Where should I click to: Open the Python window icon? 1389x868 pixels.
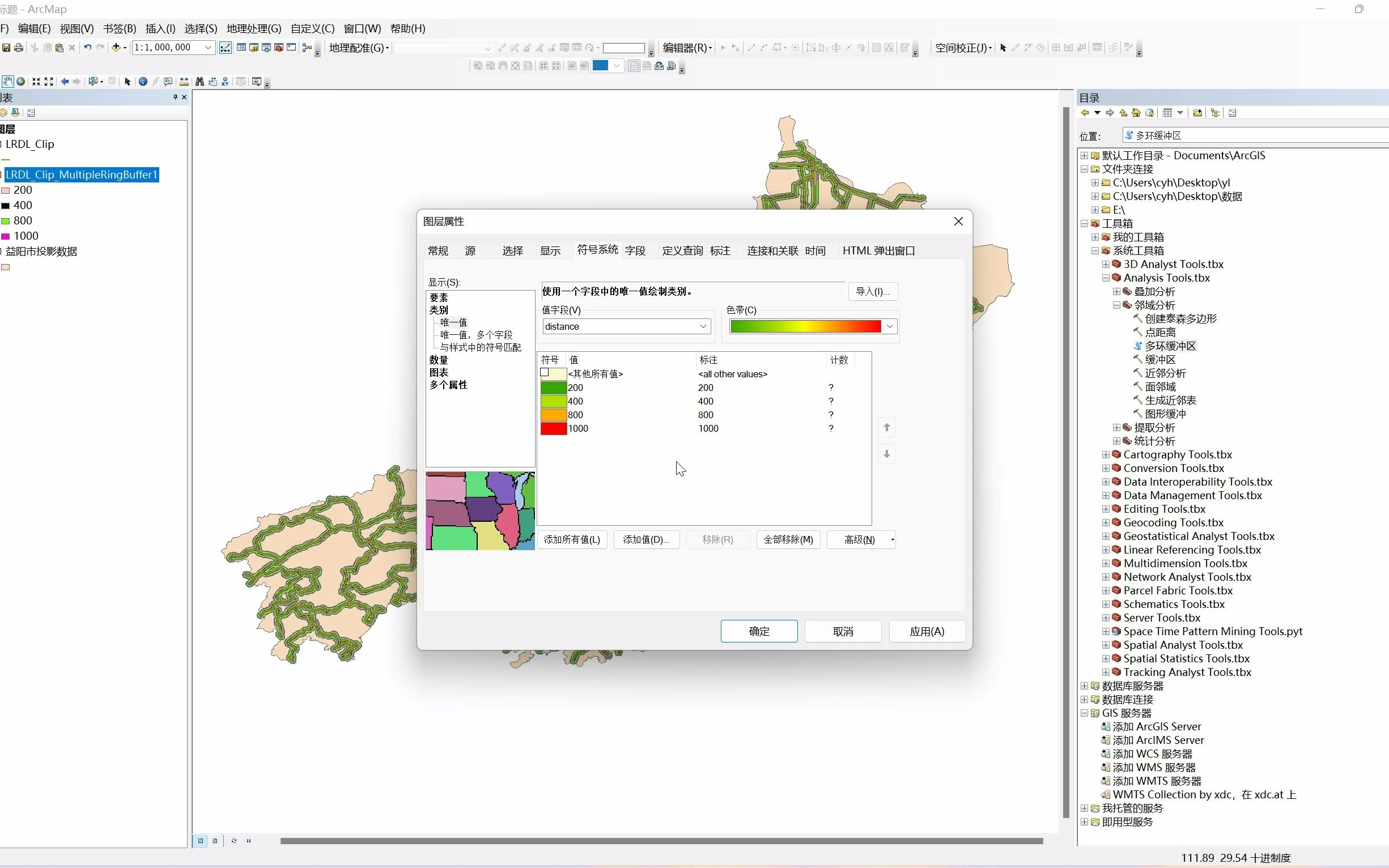pyautogui.click(x=292, y=48)
